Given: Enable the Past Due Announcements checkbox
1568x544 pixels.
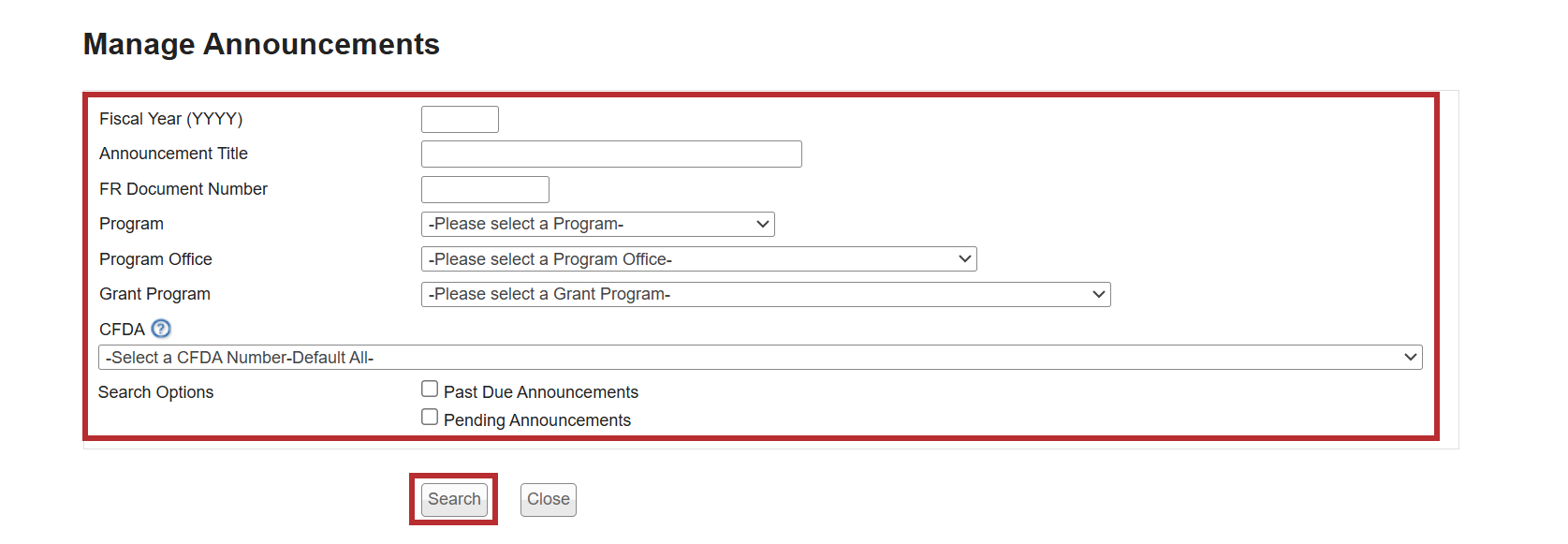Looking at the screenshot, I should [x=430, y=389].
